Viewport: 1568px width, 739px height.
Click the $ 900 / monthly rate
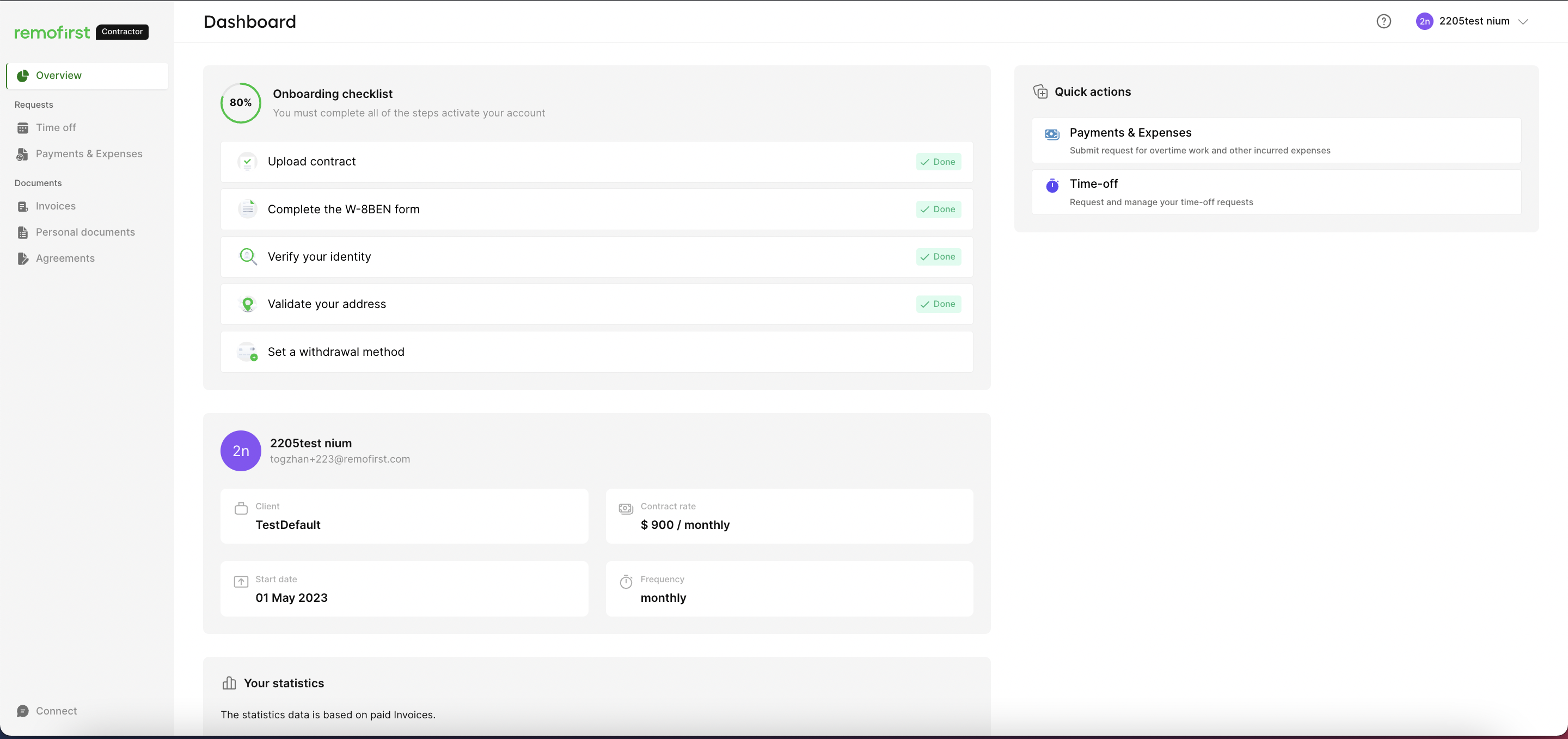point(685,525)
